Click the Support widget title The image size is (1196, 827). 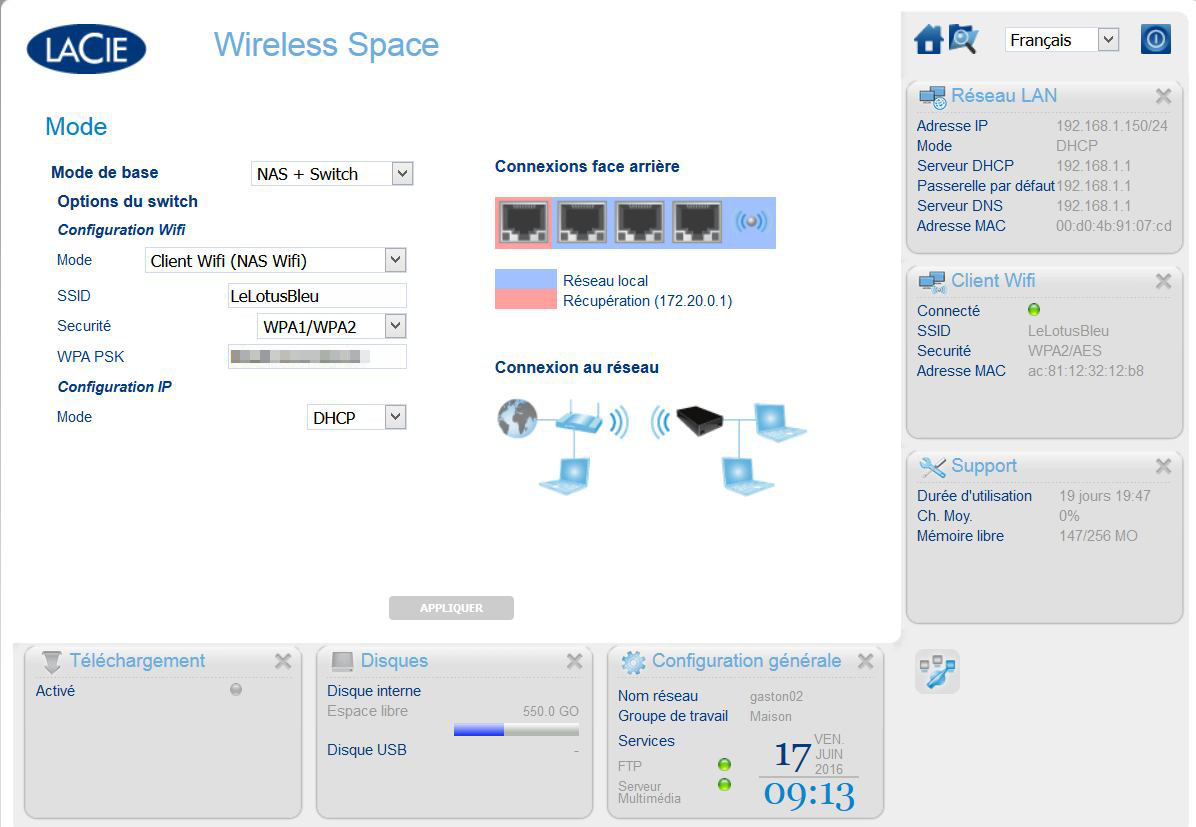coord(984,465)
